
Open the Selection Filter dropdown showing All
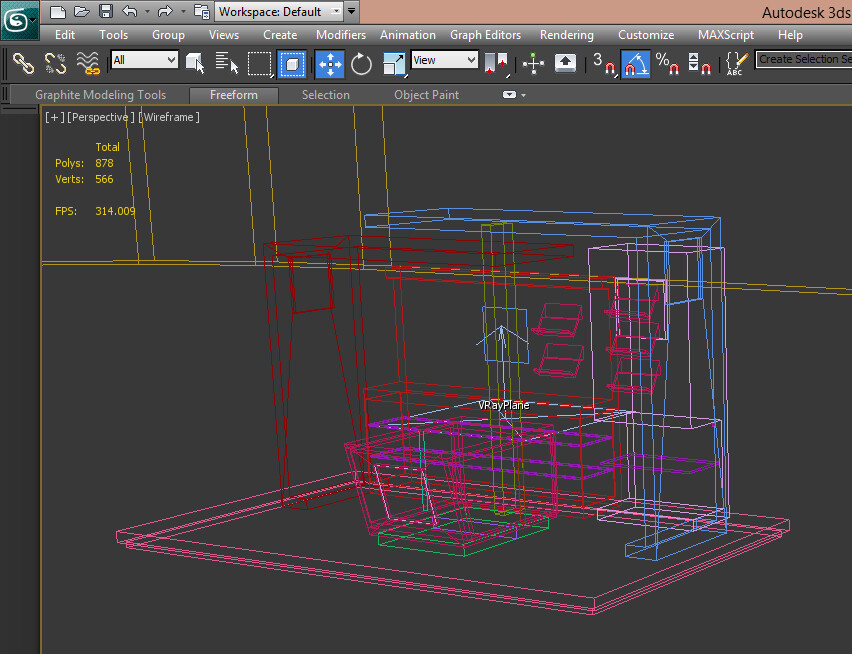(143, 60)
